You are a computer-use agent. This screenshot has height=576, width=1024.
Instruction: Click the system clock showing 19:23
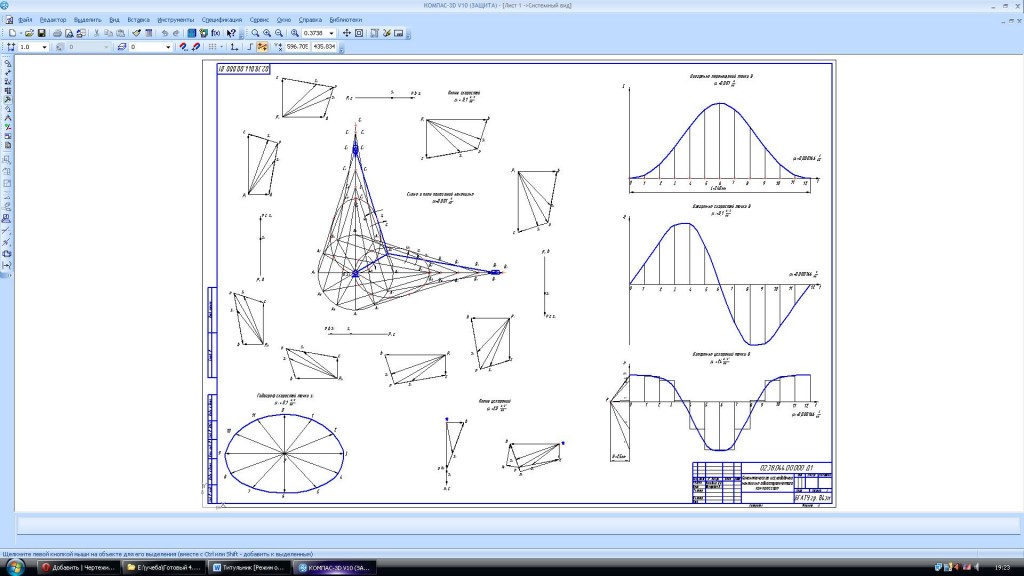[x=1002, y=568]
